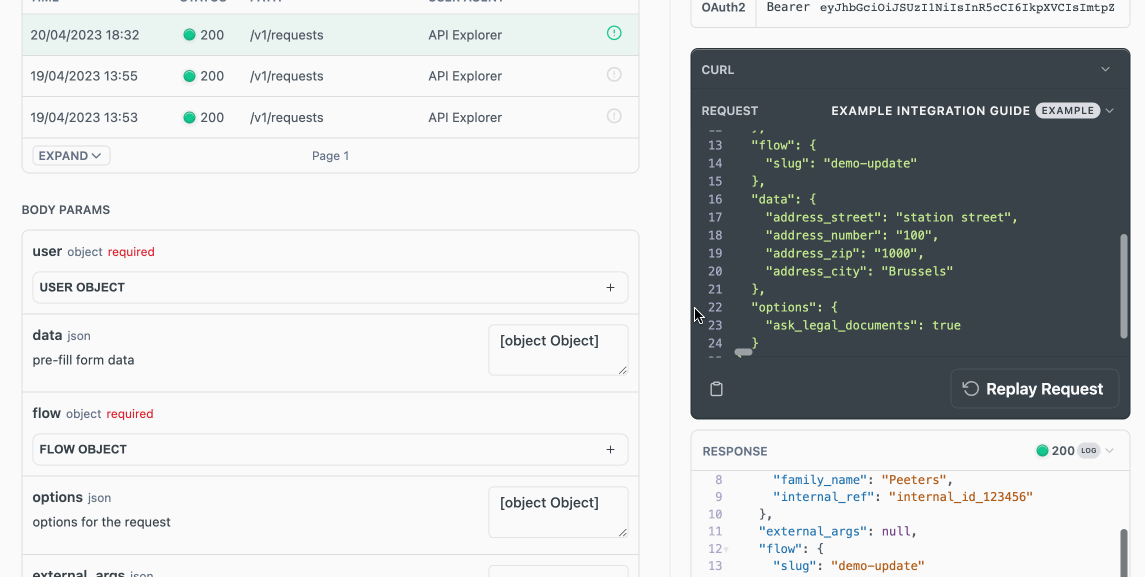The height and width of the screenshot is (577, 1145).
Task: Click the EXAMPLE badge in request header
Action: click(1068, 110)
